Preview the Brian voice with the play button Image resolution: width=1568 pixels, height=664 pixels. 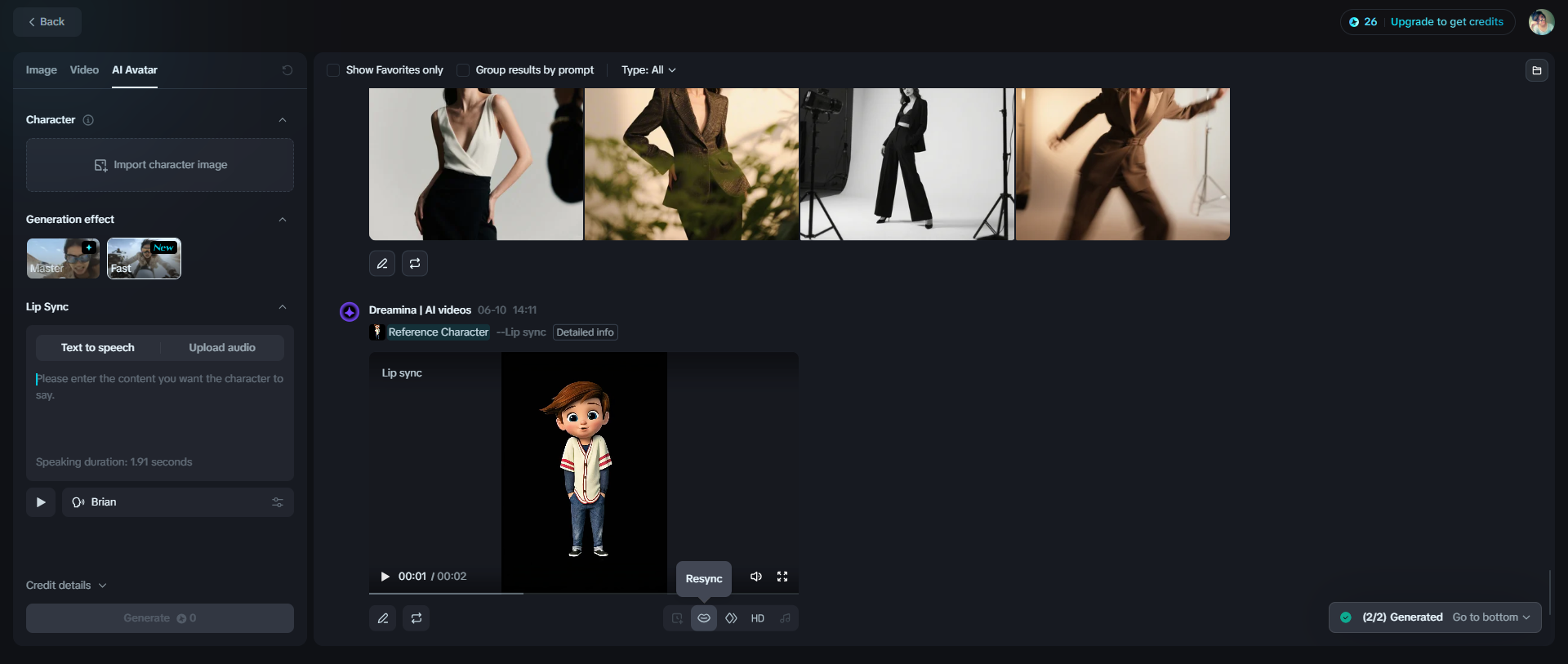[41, 502]
